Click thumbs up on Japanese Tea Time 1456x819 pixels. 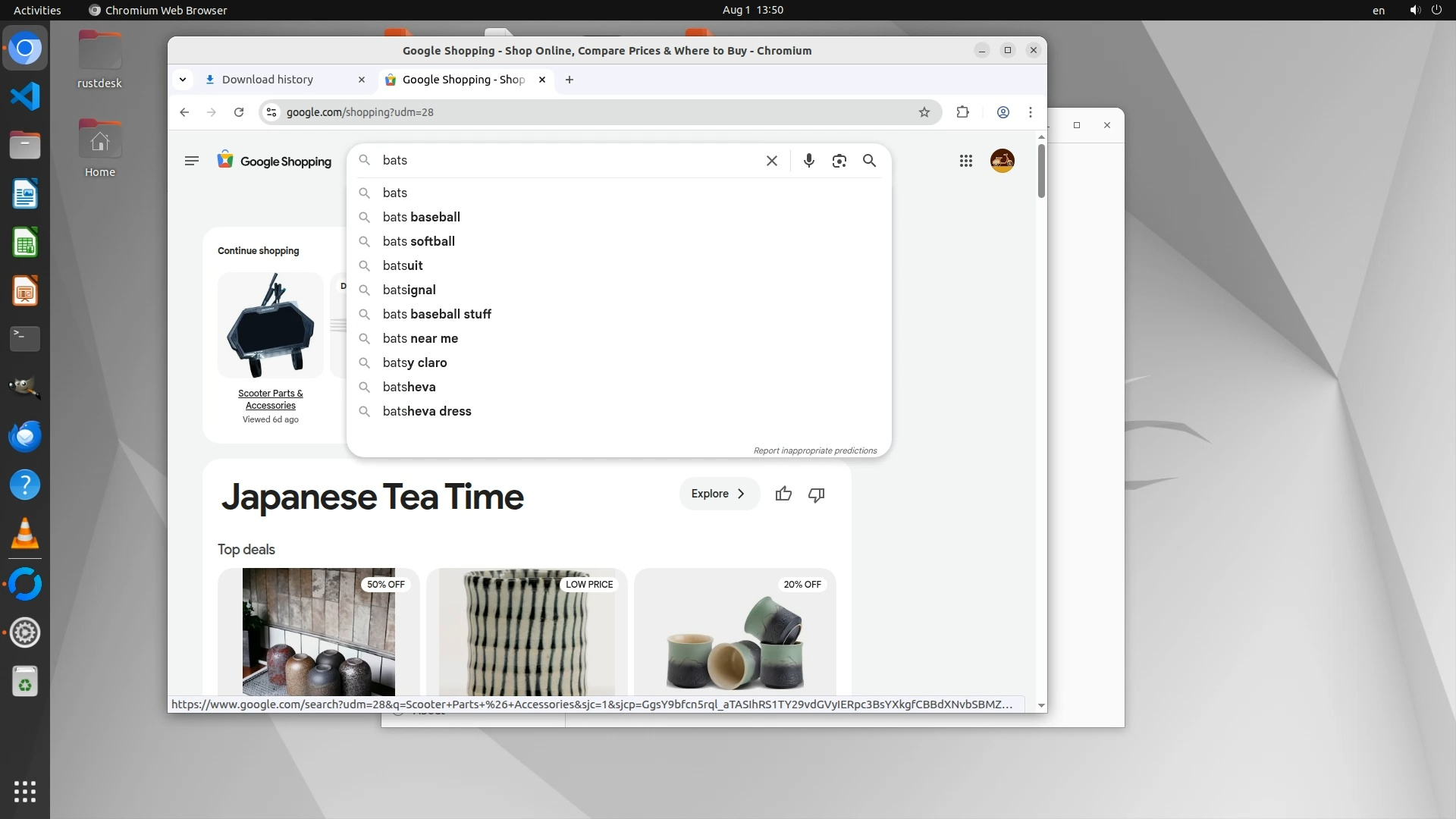click(x=783, y=494)
